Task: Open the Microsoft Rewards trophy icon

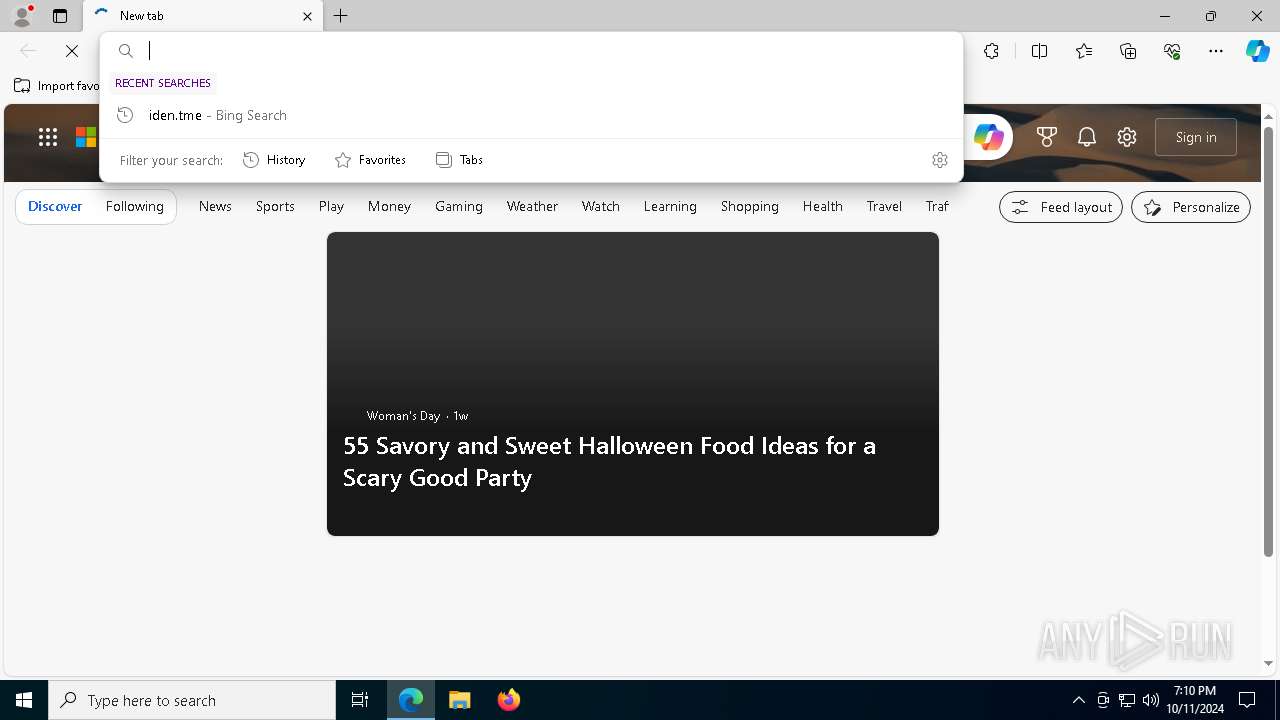Action: pos(1047,137)
